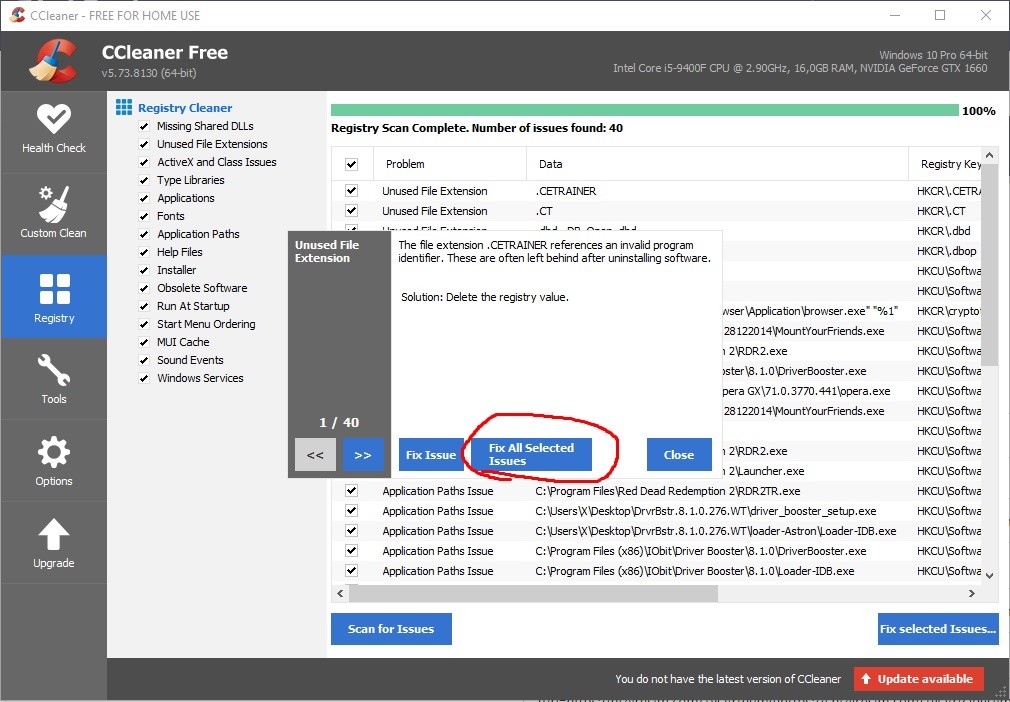
Task: Go to previous issue with << button
Action: pos(315,455)
